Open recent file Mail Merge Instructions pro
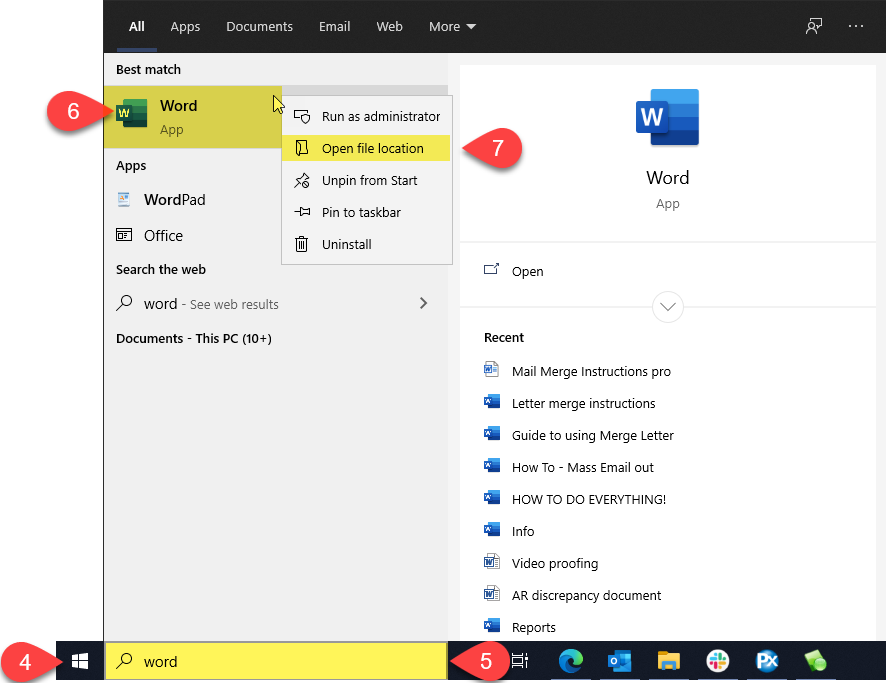This screenshot has width=886, height=683. 591,371
